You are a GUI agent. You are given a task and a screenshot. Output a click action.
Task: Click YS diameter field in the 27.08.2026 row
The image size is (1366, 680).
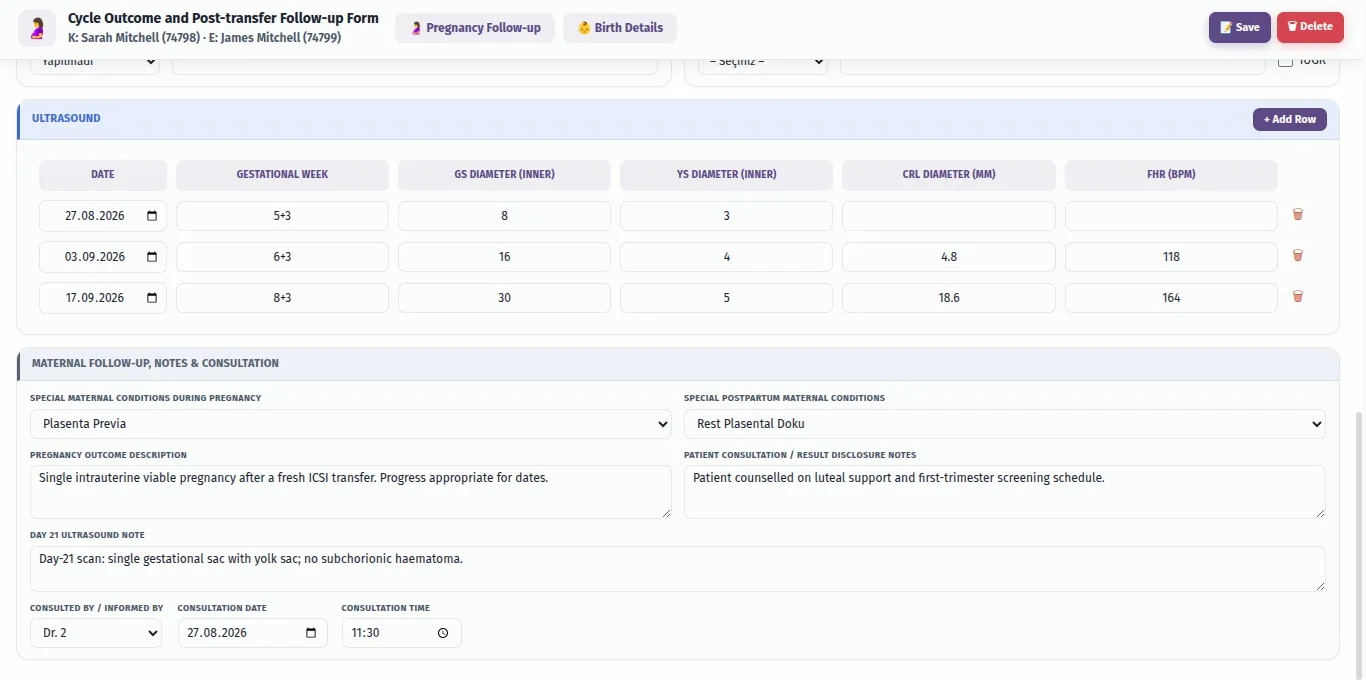(726, 216)
